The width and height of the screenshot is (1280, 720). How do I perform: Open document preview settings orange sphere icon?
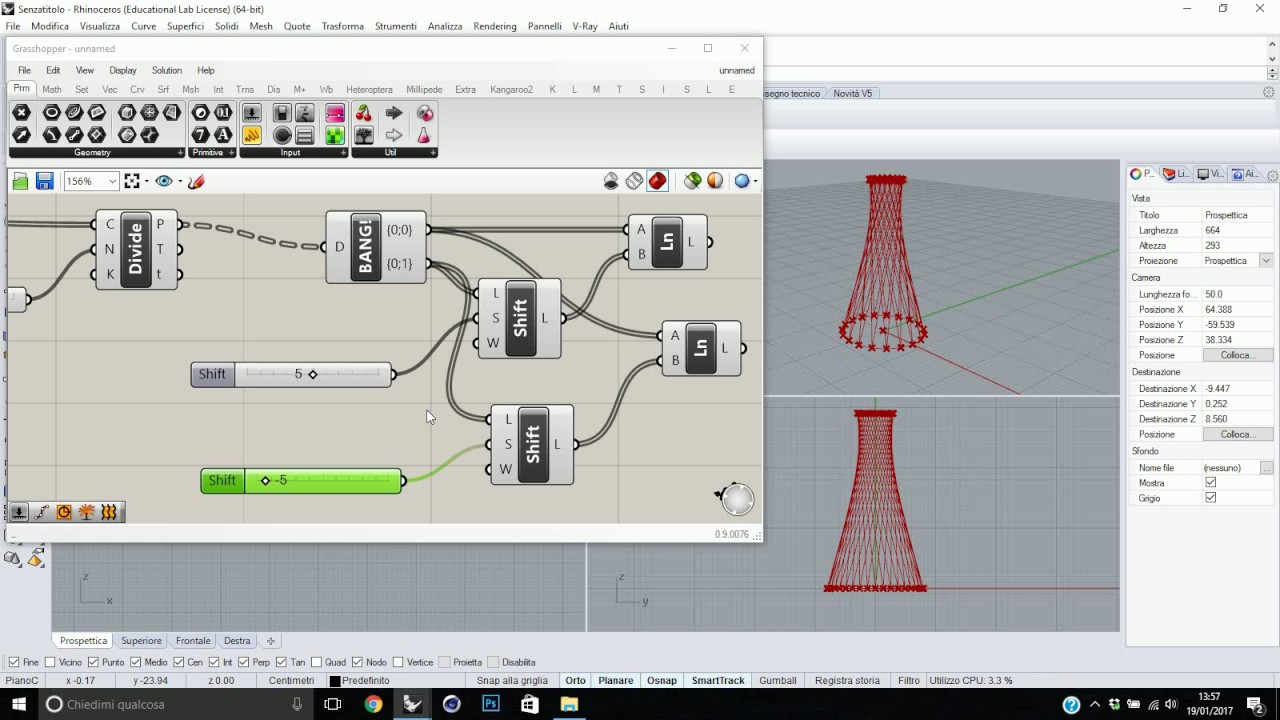[715, 181]
